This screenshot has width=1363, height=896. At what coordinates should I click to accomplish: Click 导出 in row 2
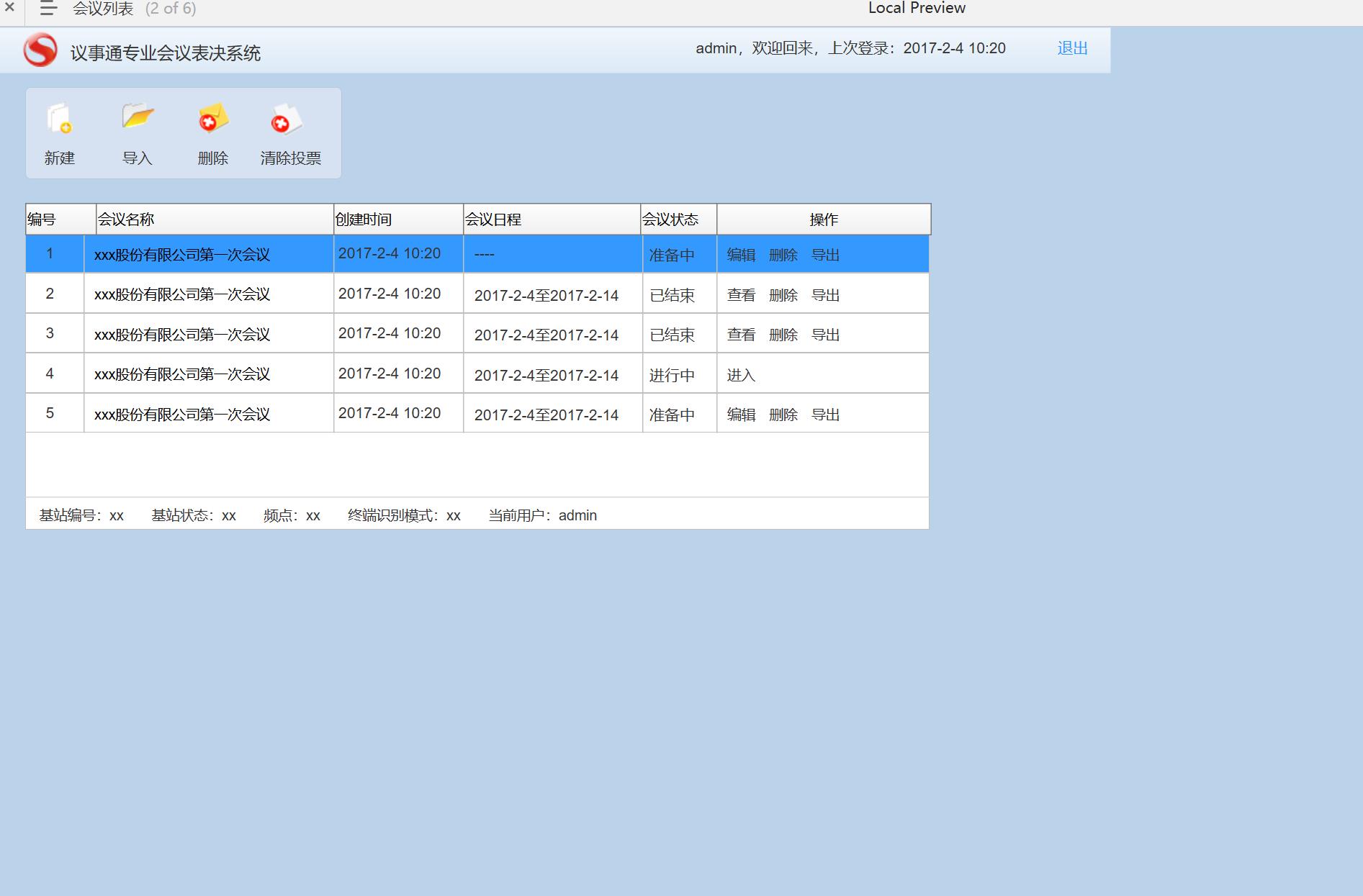click(826, 295)
